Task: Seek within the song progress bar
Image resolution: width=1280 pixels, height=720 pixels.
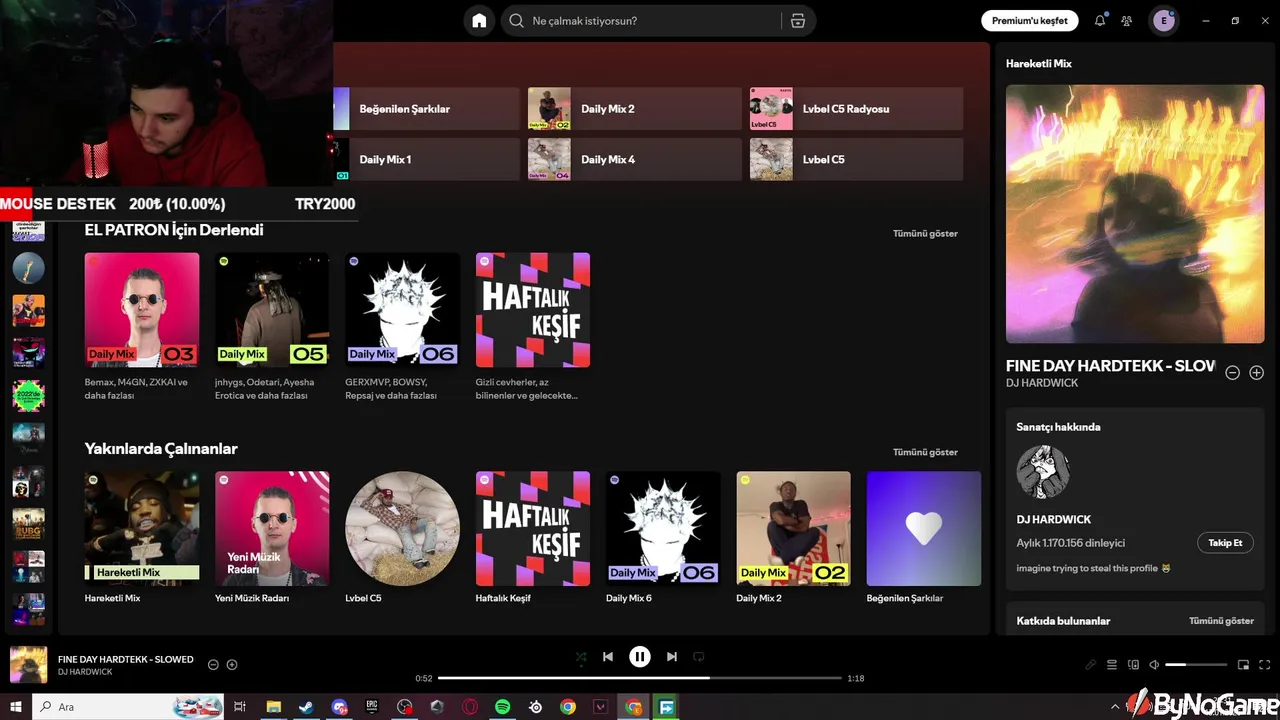Action: click(x=640, y=678)
